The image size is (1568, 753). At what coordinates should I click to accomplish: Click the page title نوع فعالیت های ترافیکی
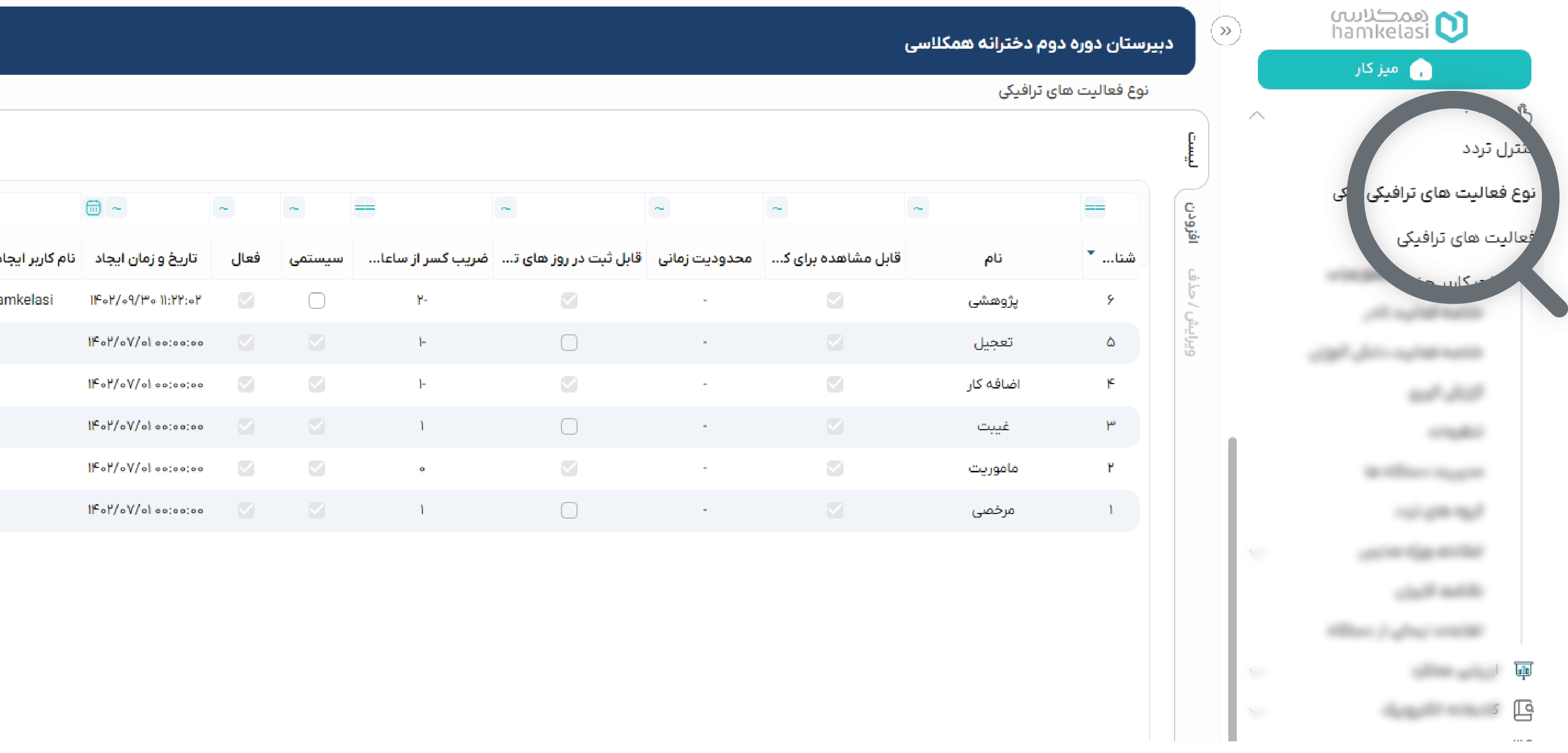(1073, 91)
